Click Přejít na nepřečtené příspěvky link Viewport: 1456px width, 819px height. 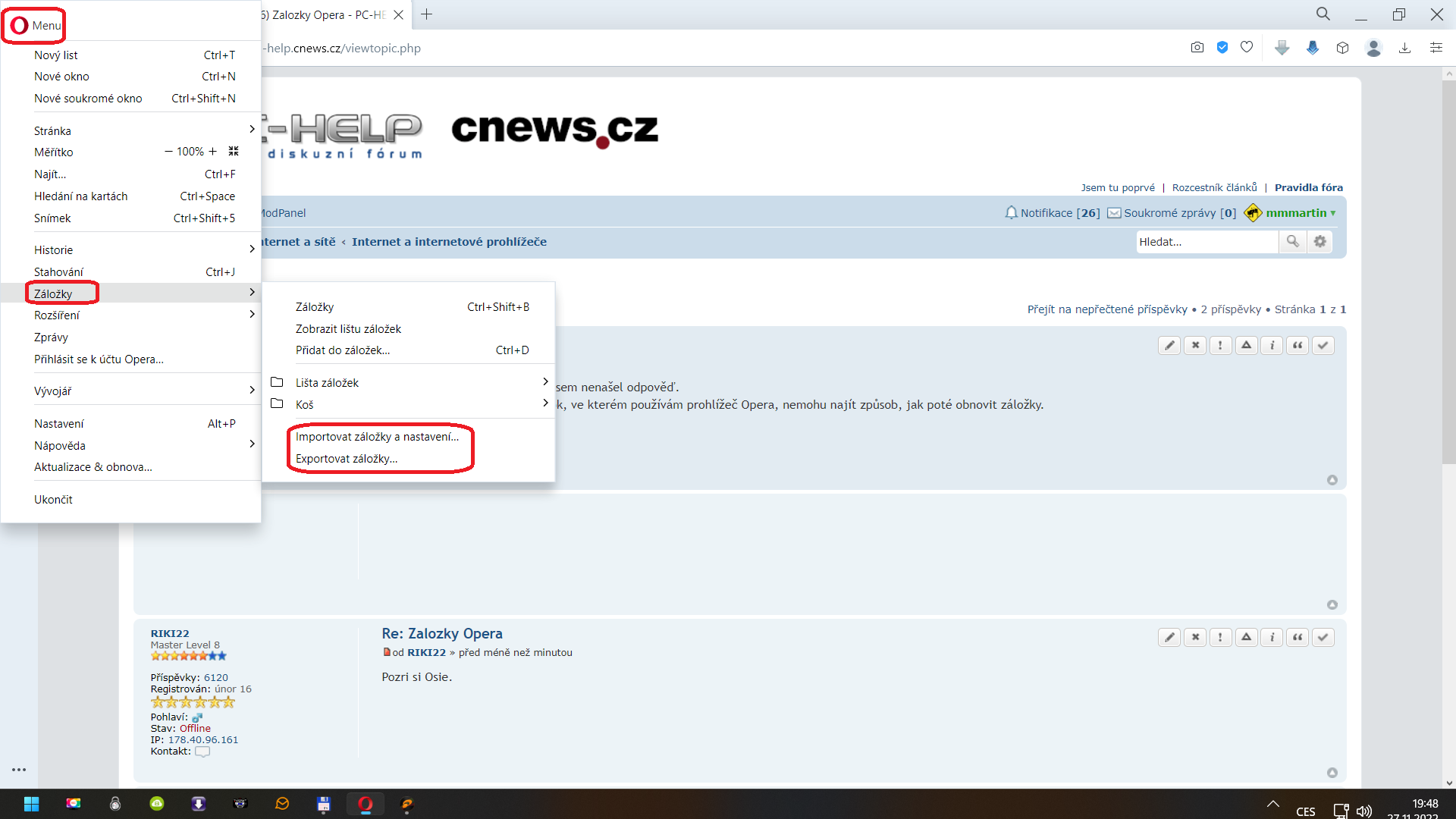pos(1107,309)
